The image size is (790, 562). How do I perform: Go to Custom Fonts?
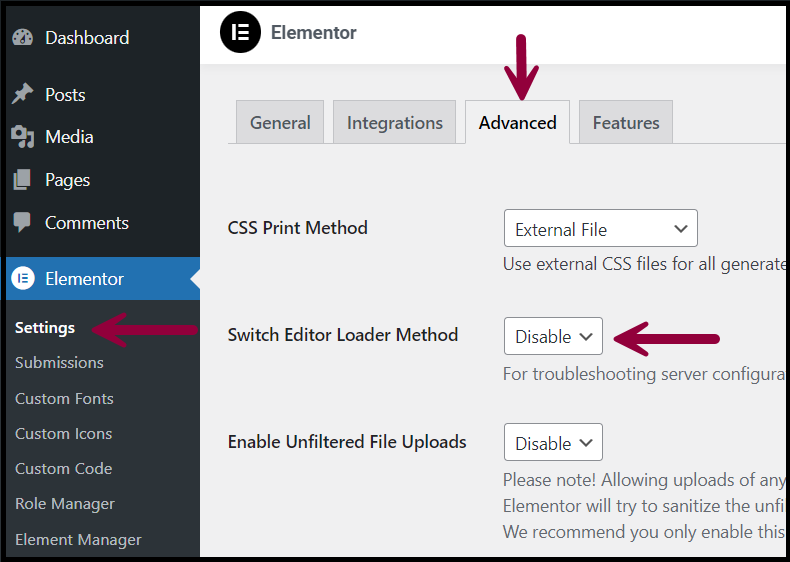(x=64, y=398)
